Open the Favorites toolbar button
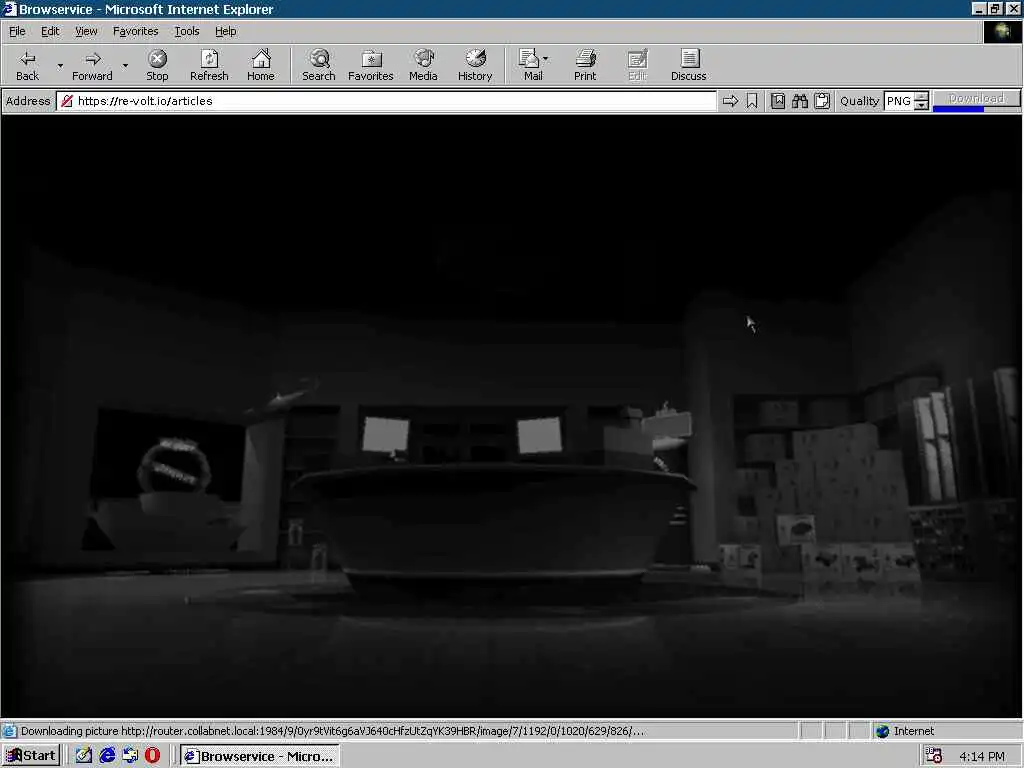Viewport: 1024px width, 768px height. coord(371,65)
